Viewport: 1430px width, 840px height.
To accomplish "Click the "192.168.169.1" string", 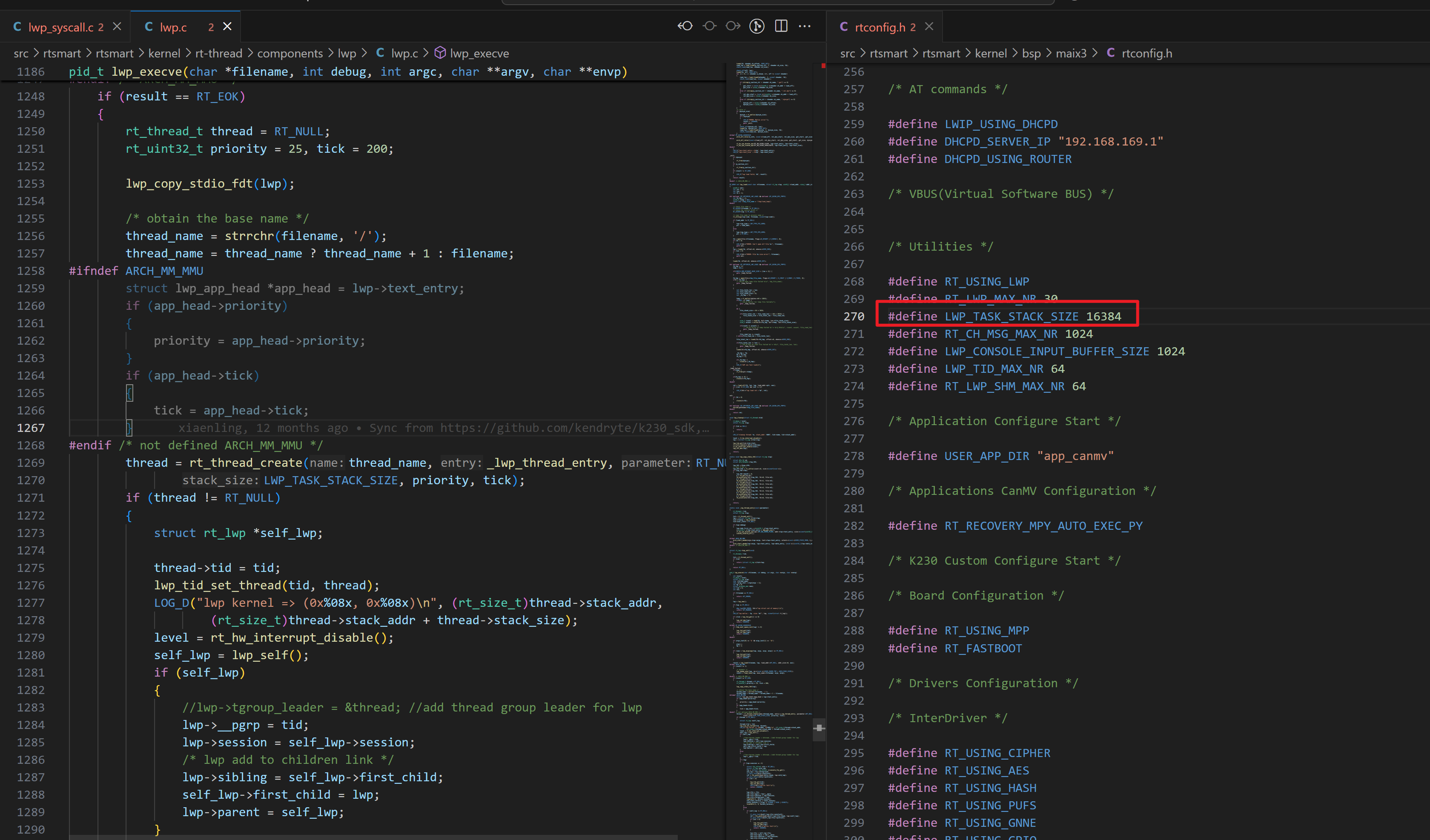I will [x=1111, y=142].
